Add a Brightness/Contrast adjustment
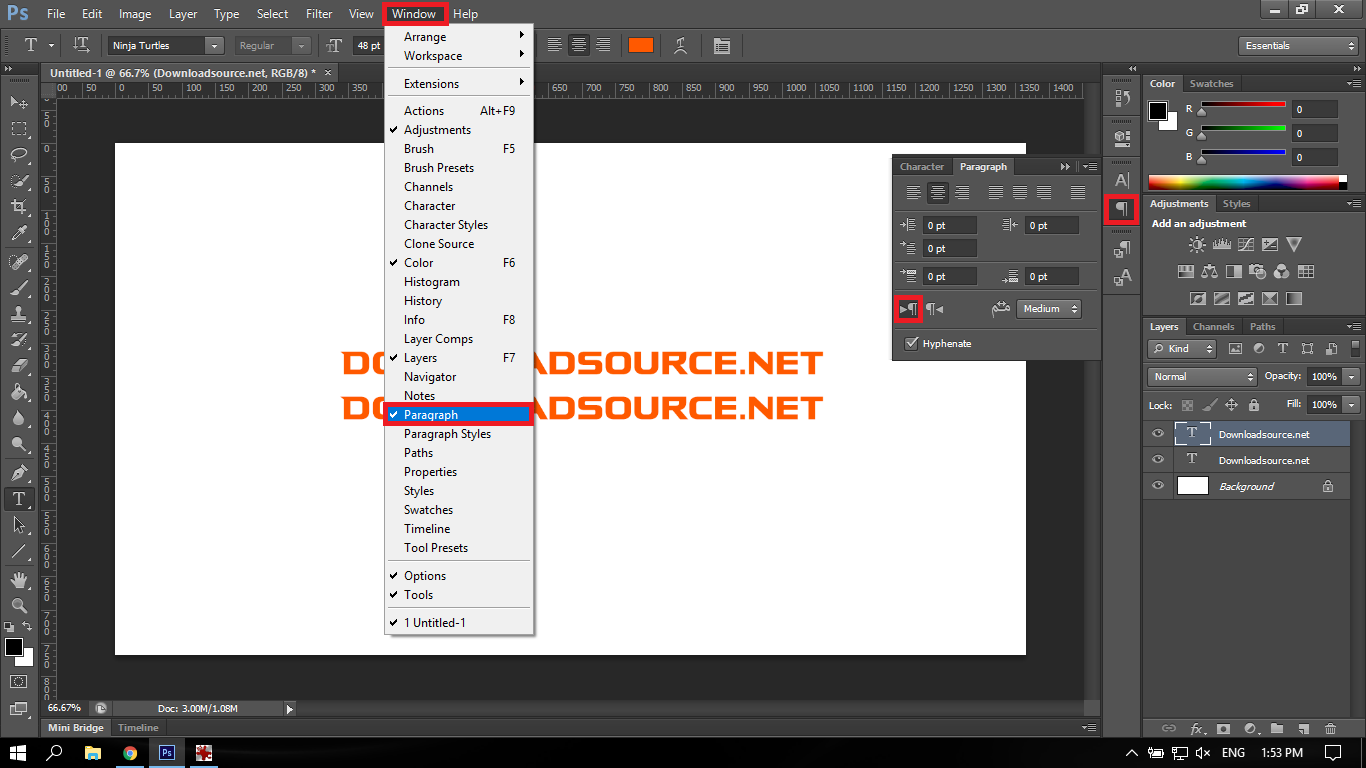 pyautogui.click(x=1197, y=244)
